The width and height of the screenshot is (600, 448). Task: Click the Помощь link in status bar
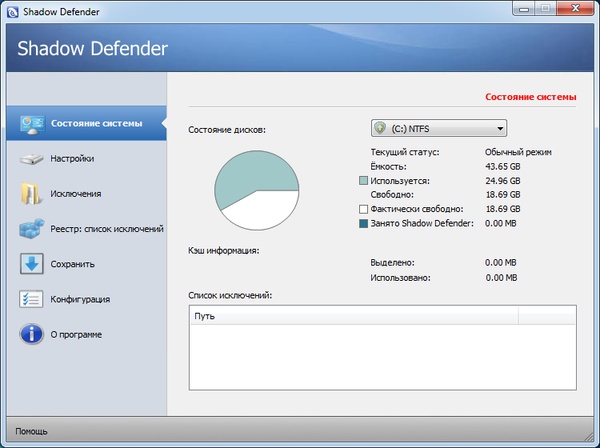[x=31, y=432]
